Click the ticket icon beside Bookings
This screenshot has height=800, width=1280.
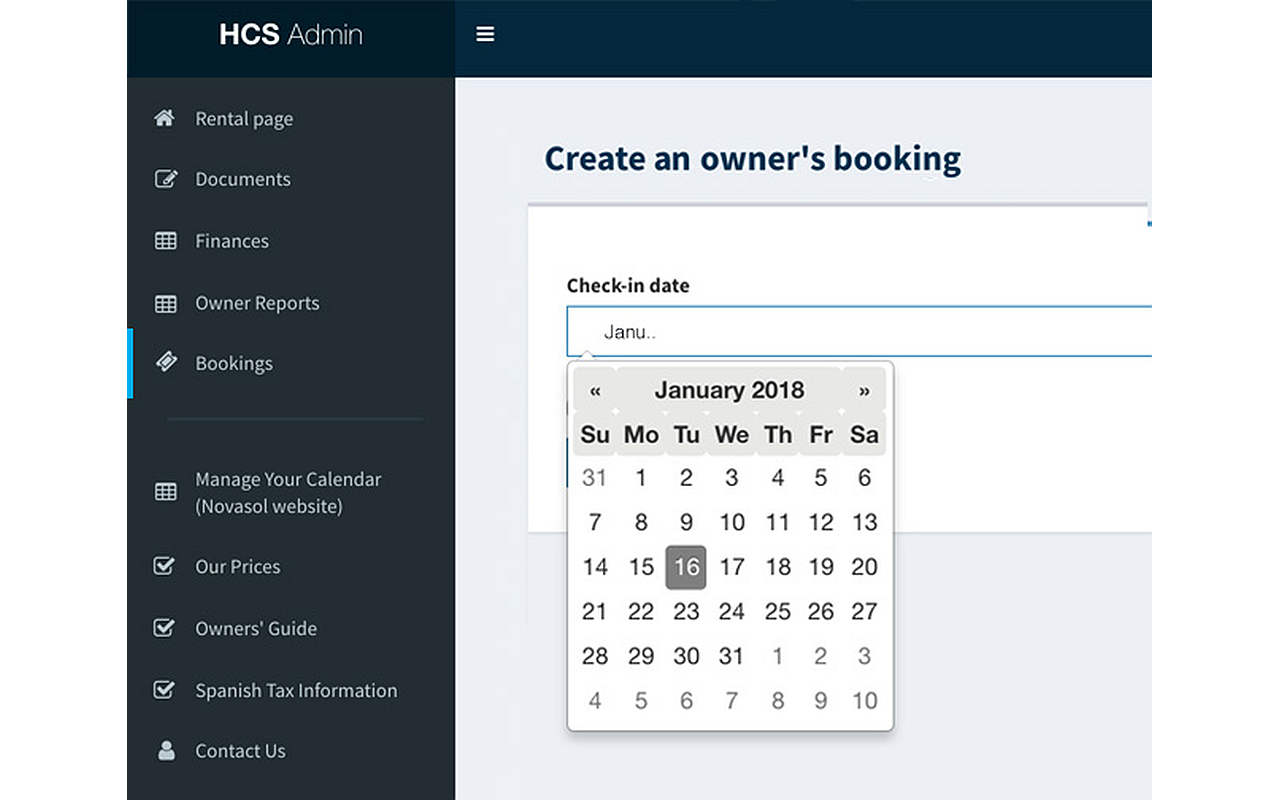pyautogui.click(x=166, y=363)
